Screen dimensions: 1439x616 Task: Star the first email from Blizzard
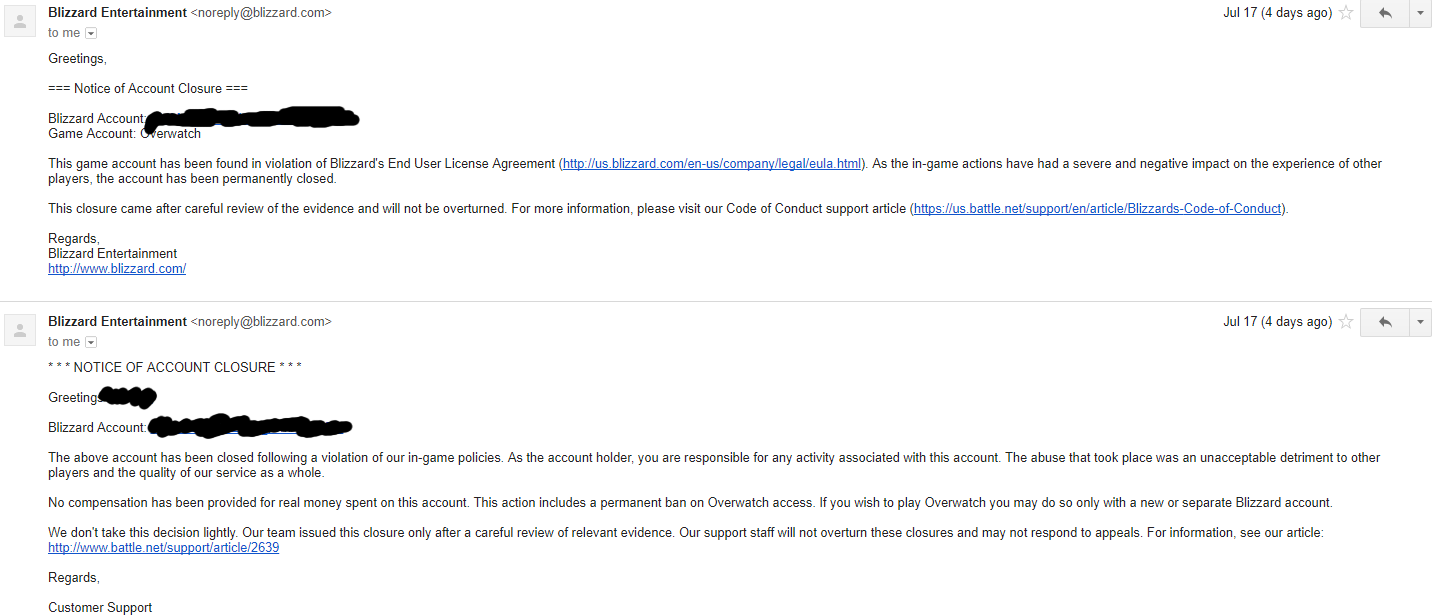pos(1345,13)
